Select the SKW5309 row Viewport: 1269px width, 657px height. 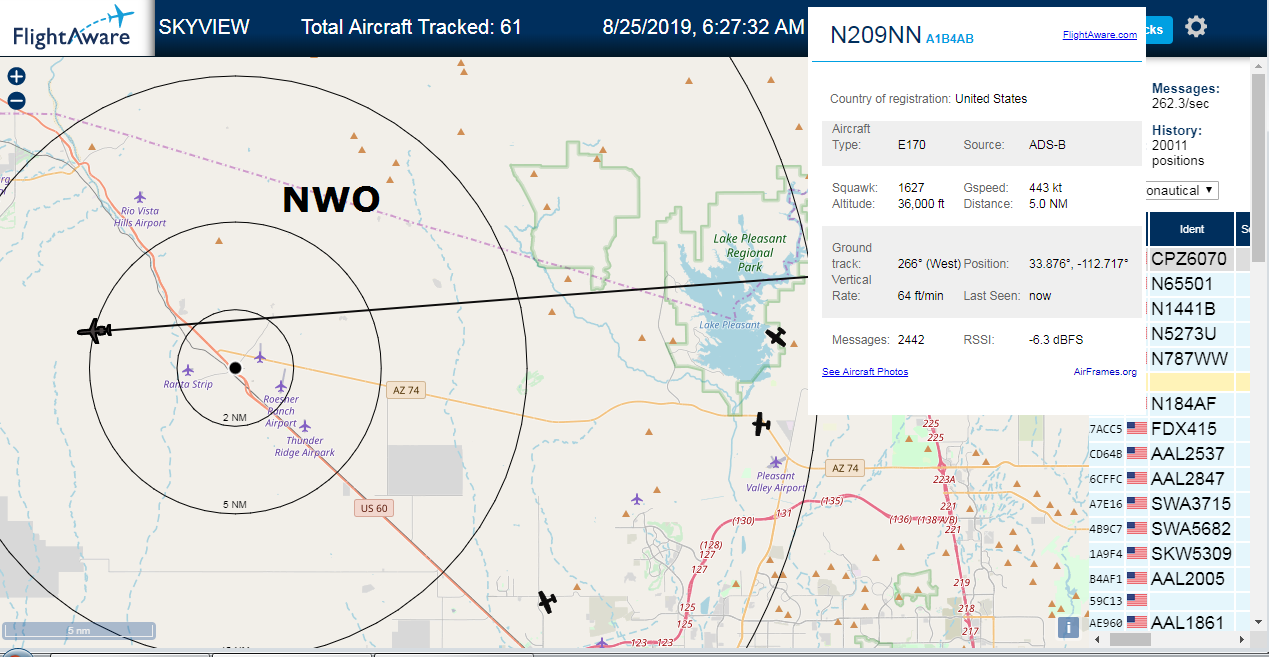tap(1168, 554)
